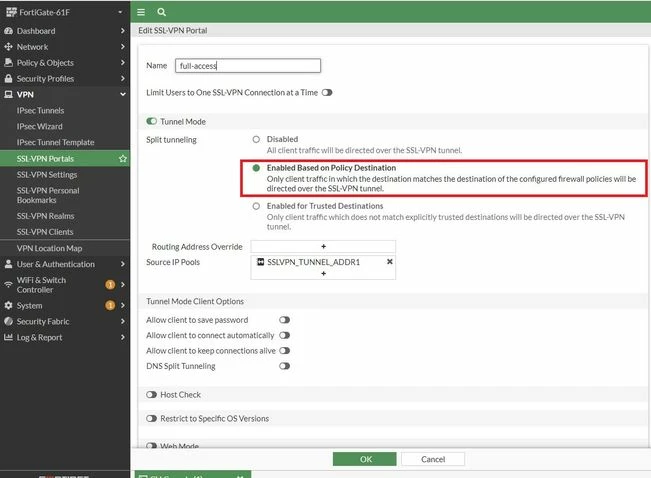The image size is (651, 478).
Task: Expand the Network menu chevron
Action: tap(122, 47)
